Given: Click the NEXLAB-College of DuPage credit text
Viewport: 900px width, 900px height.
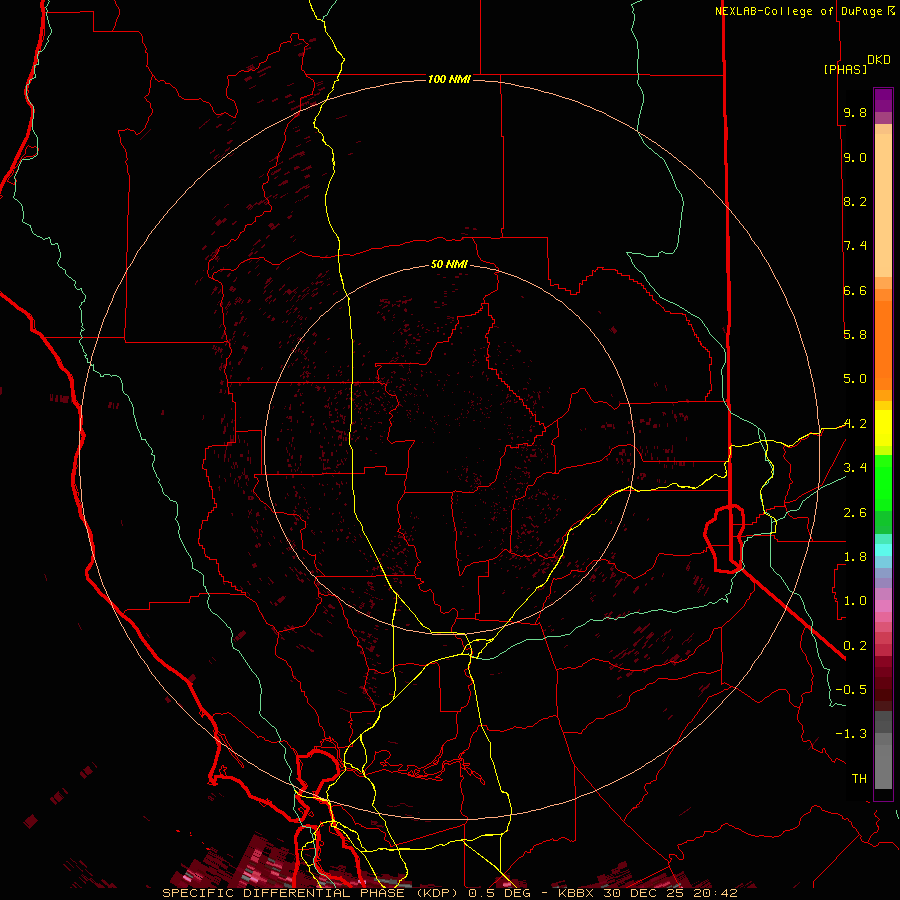Looking at the screenshot, I should click(798, 11).
